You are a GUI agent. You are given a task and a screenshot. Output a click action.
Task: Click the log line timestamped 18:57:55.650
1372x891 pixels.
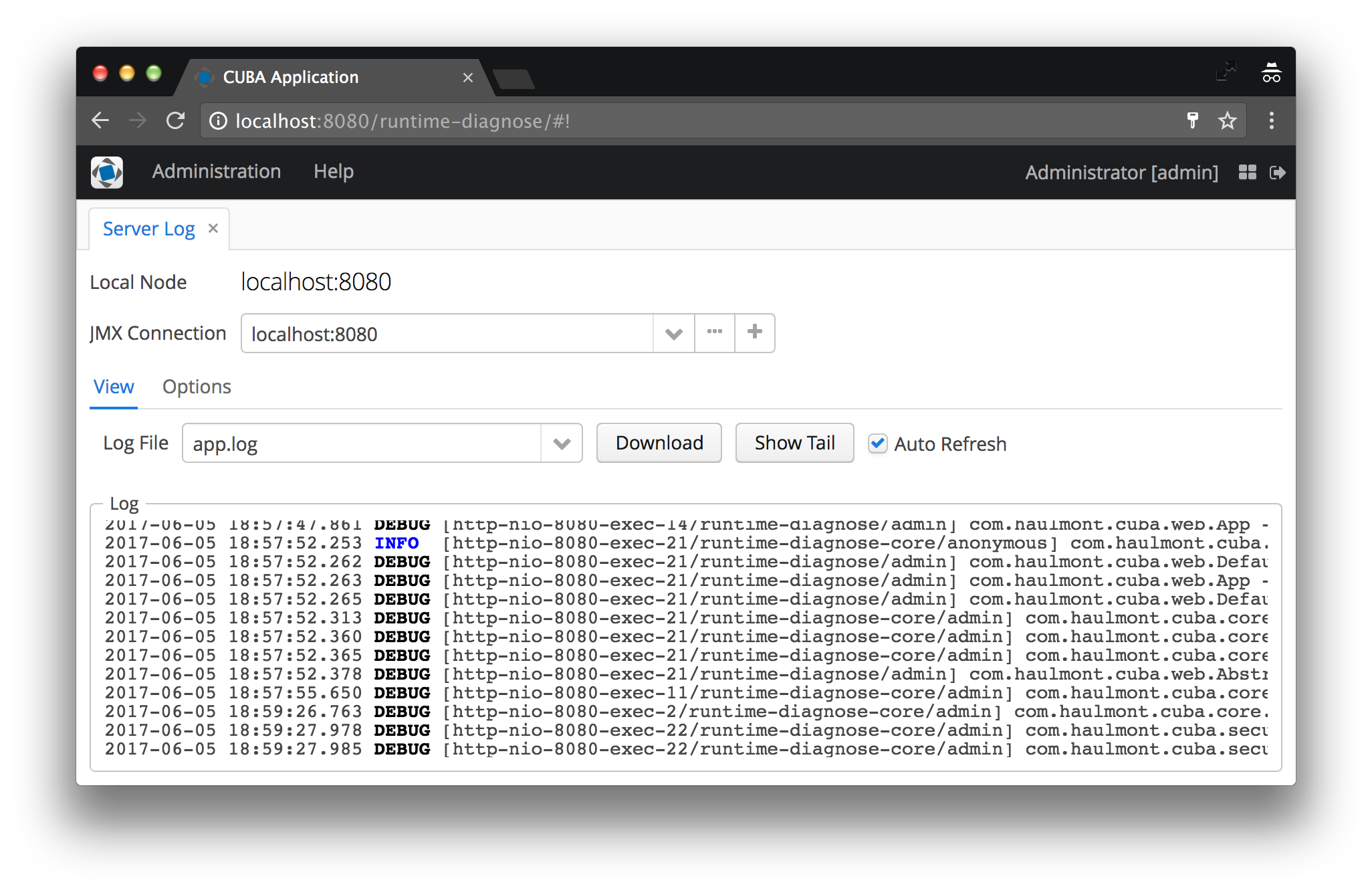click(686, 693)
